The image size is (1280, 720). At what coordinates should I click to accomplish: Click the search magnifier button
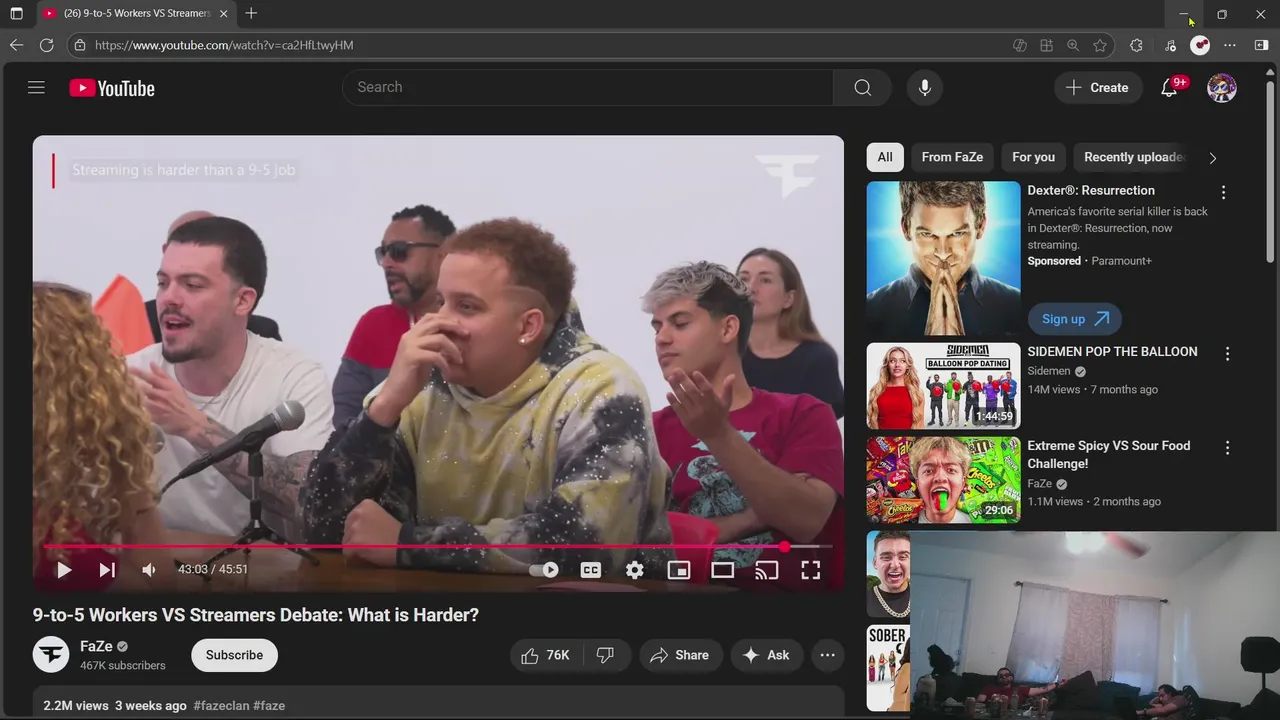click(x=862, y=88)
